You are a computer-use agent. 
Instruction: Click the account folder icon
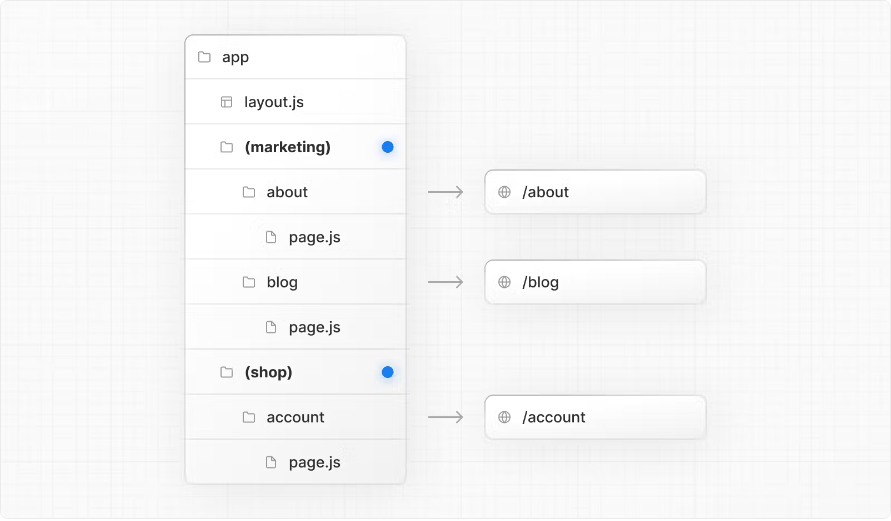click(x=249, y=417)
